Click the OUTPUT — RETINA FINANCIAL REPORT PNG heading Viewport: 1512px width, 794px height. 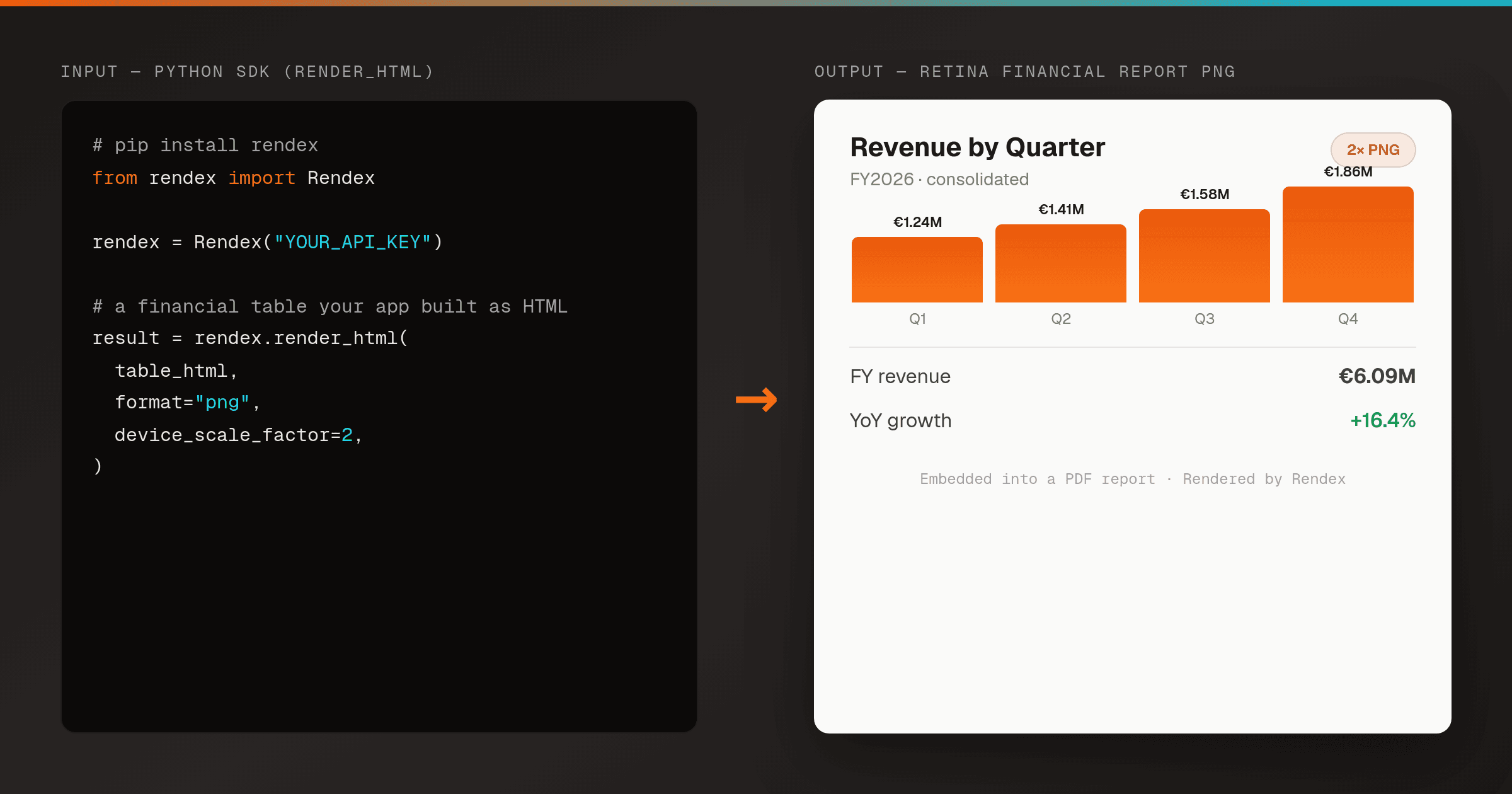[x=1025, y=72]
